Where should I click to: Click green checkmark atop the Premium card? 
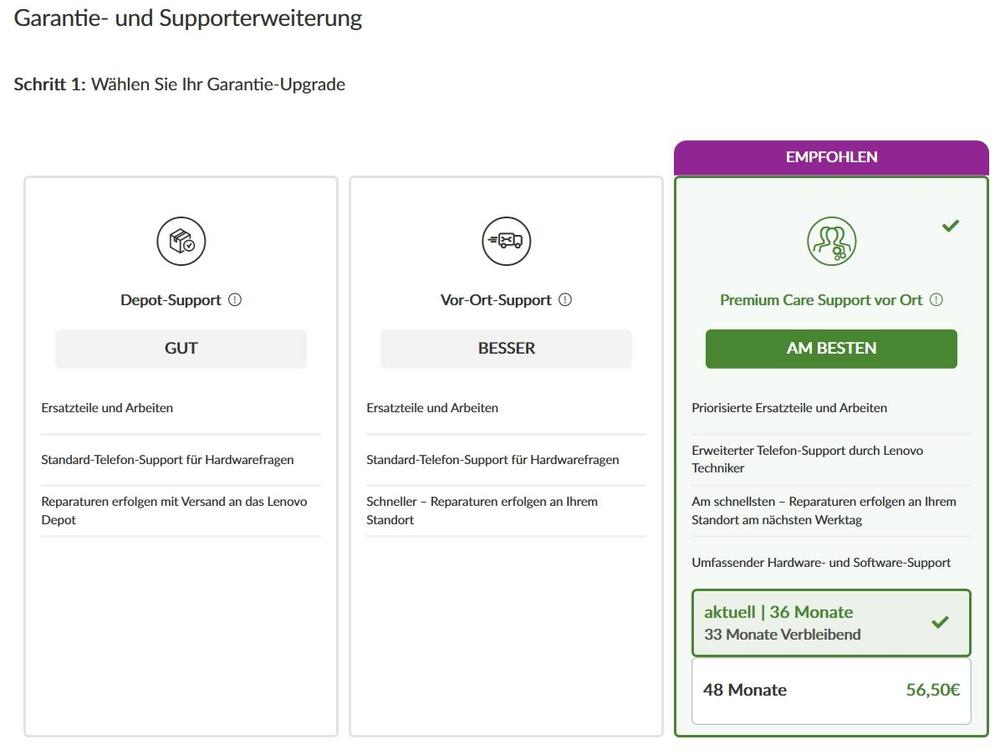pos(950,226)
